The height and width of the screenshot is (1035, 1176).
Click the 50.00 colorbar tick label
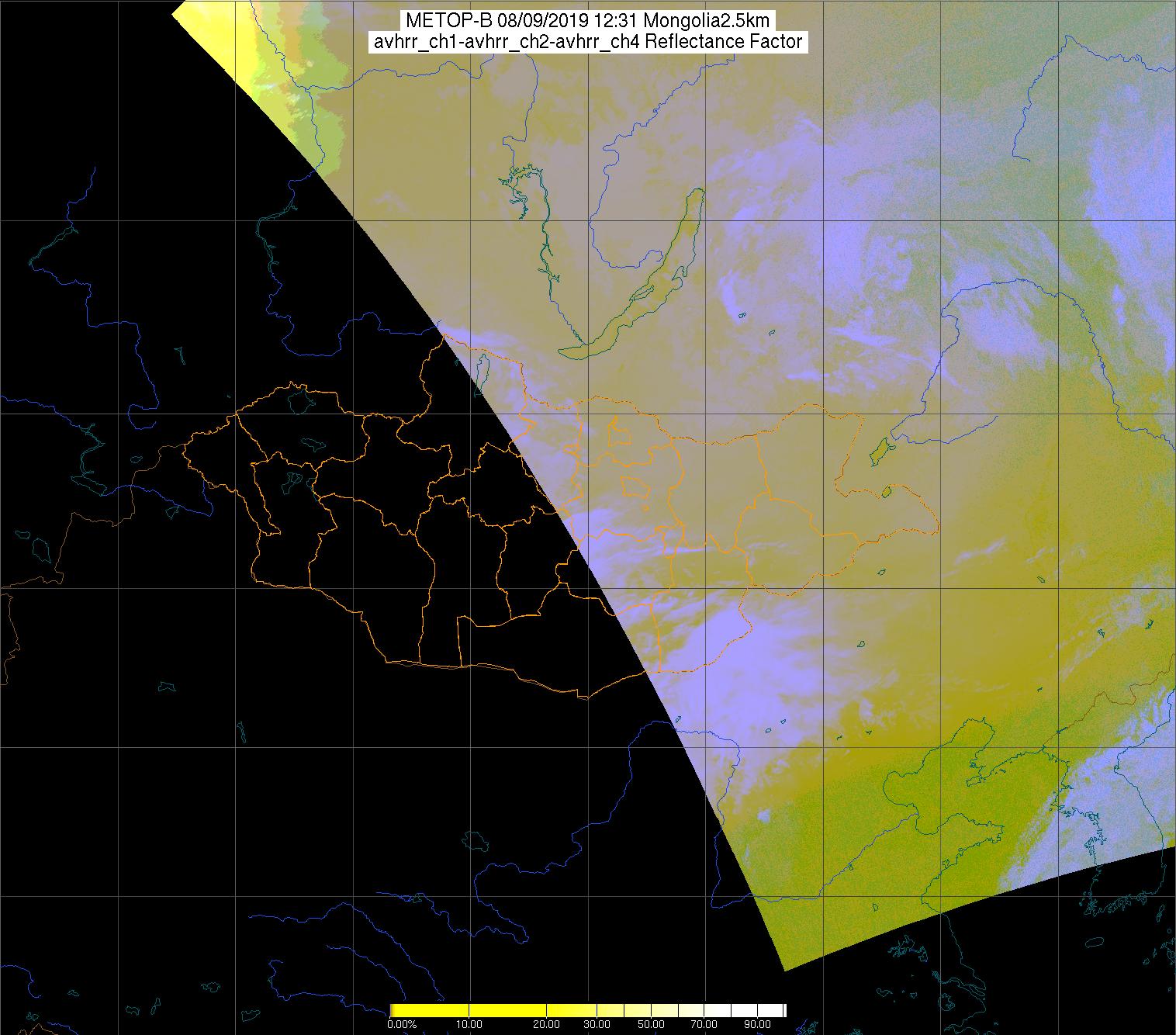652,1025
